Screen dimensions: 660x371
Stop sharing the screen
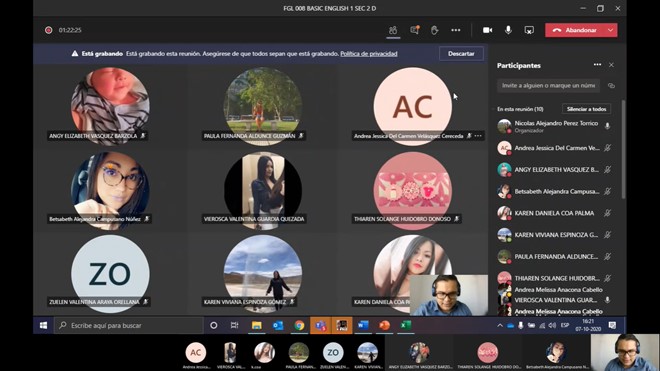[529, 30]
